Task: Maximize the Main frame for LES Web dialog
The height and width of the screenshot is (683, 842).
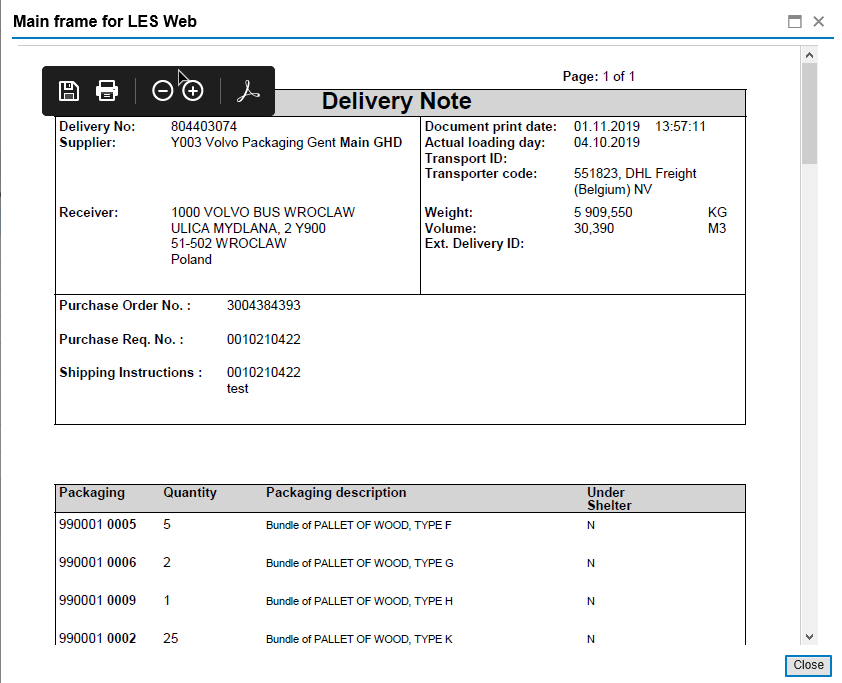Action: pyautogui.click(x=795, y=21)
